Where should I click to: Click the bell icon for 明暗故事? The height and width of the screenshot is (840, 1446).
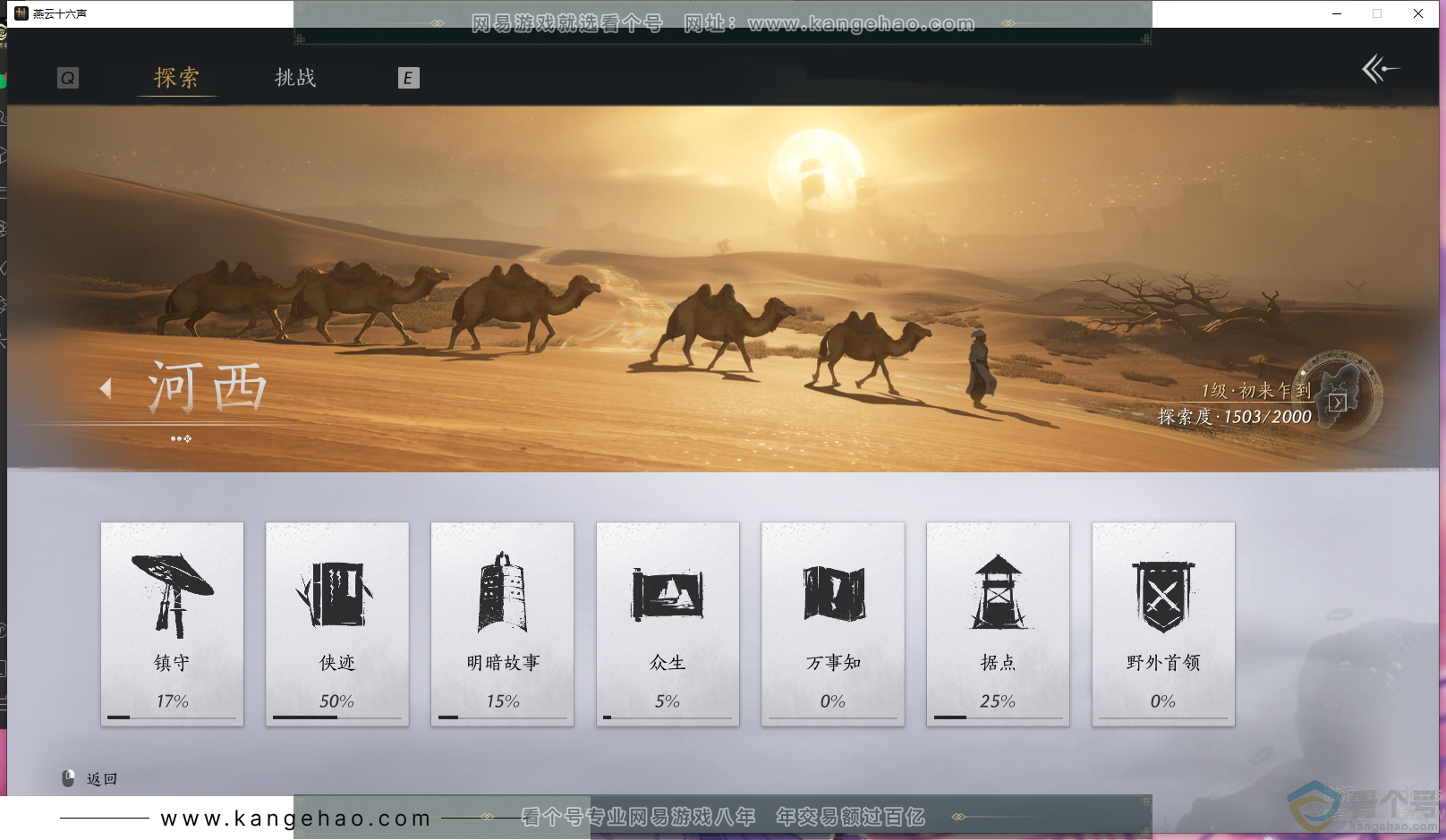click(x=501, y=592)
